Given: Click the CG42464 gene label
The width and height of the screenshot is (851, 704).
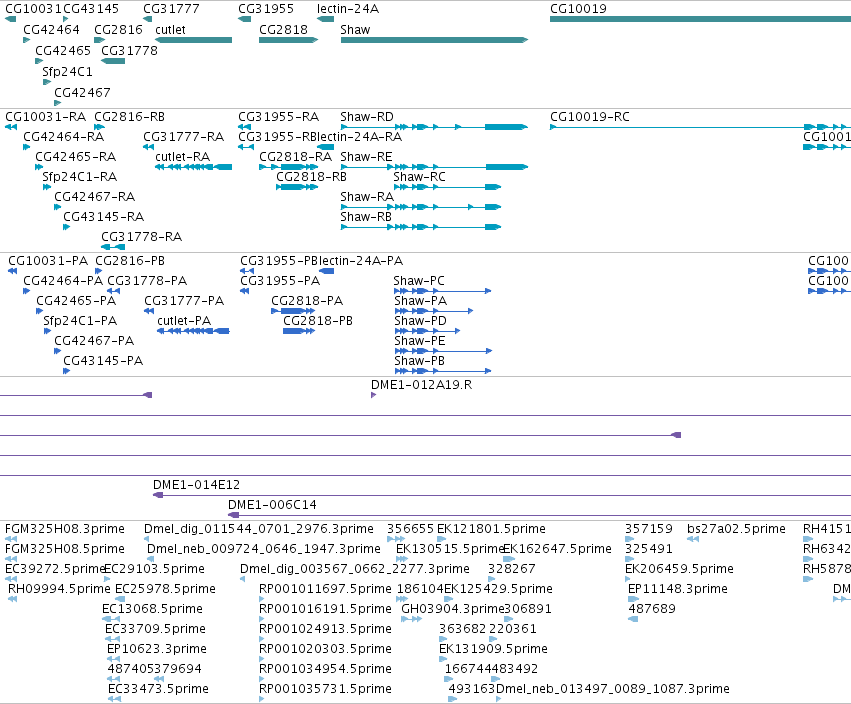Looking at the screenshot, I should (x=51, y=29).
